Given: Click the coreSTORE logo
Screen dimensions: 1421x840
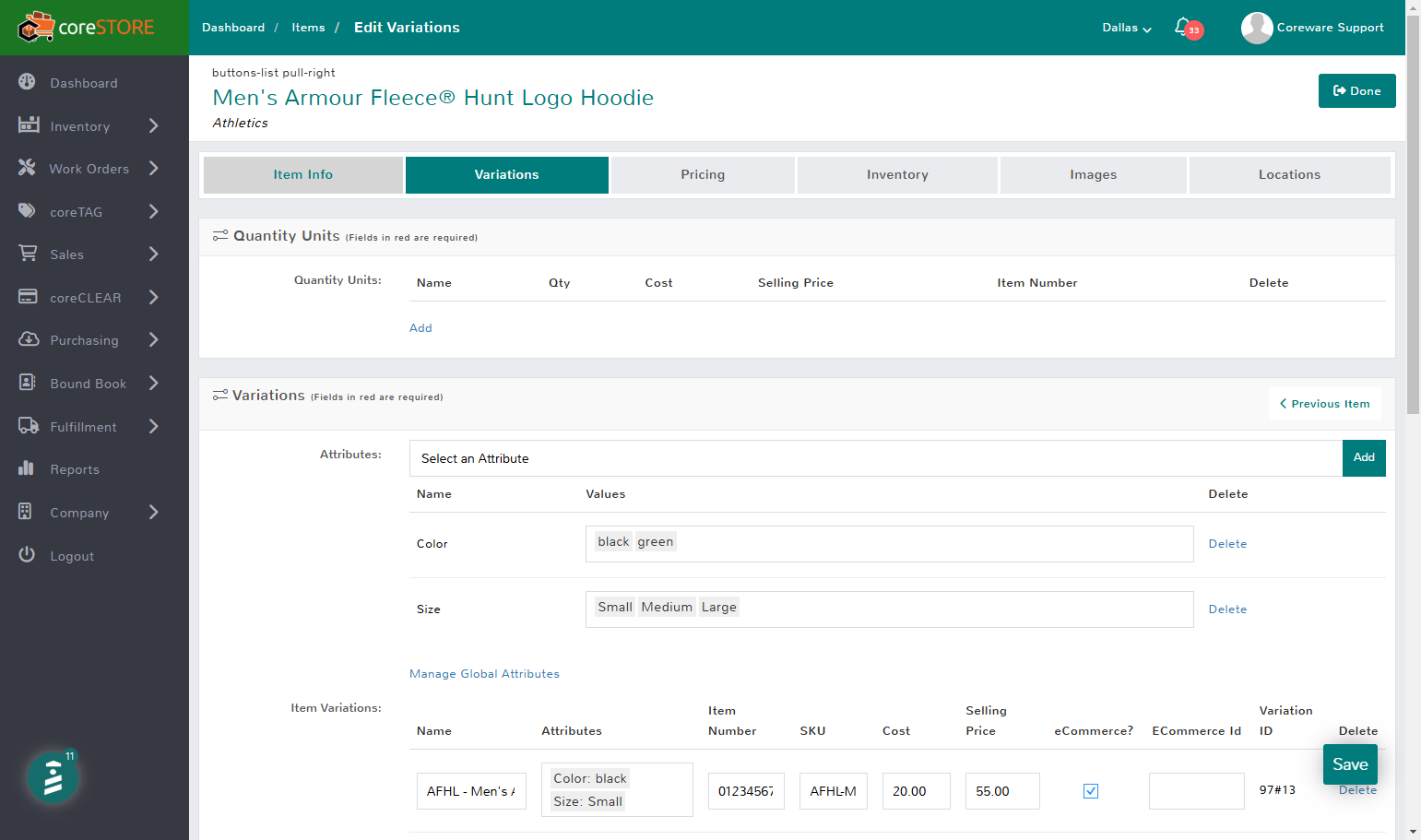Looking at the screenshot, I should coord(87,28).
